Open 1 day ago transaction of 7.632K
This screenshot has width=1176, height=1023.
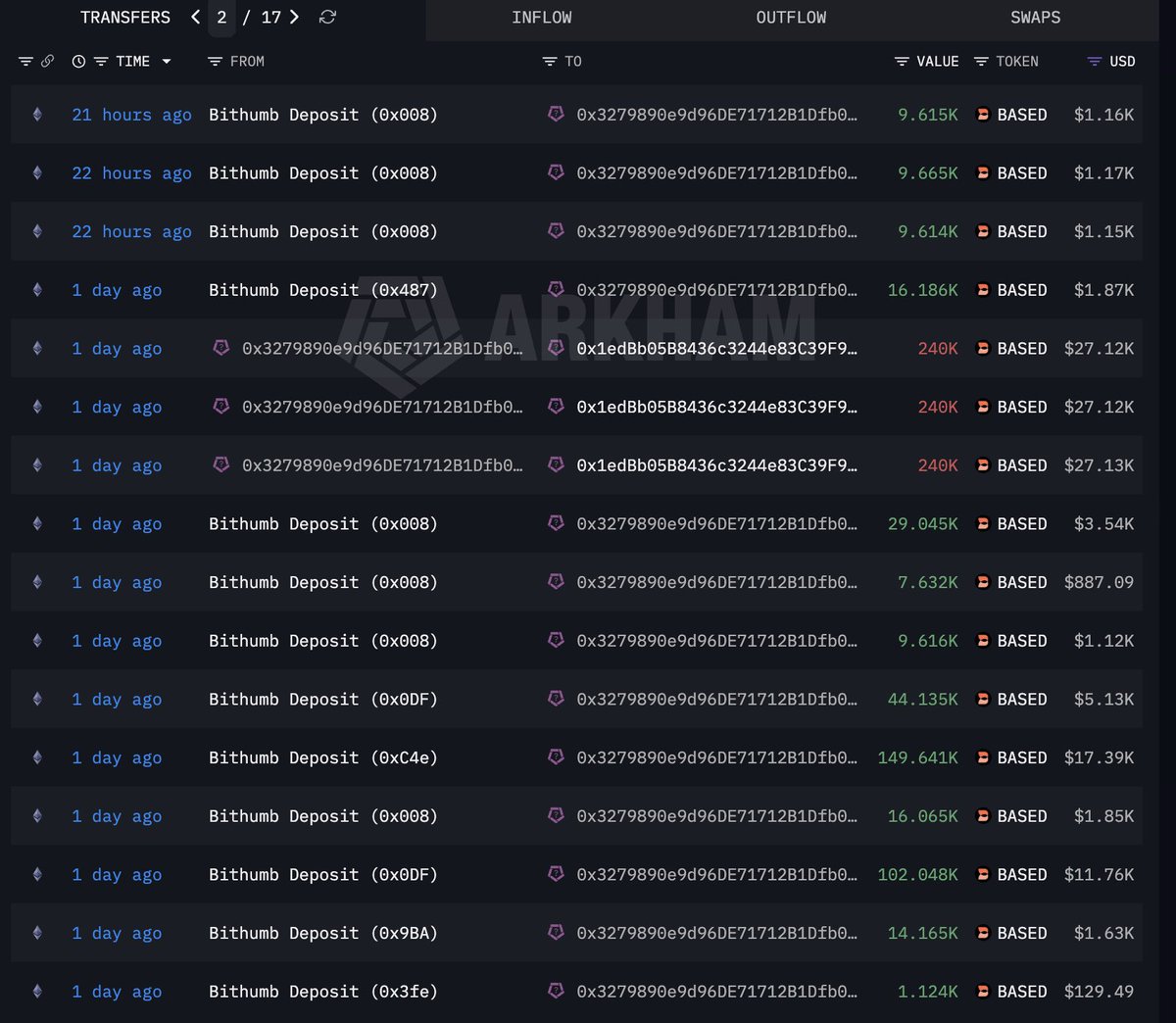117,582
